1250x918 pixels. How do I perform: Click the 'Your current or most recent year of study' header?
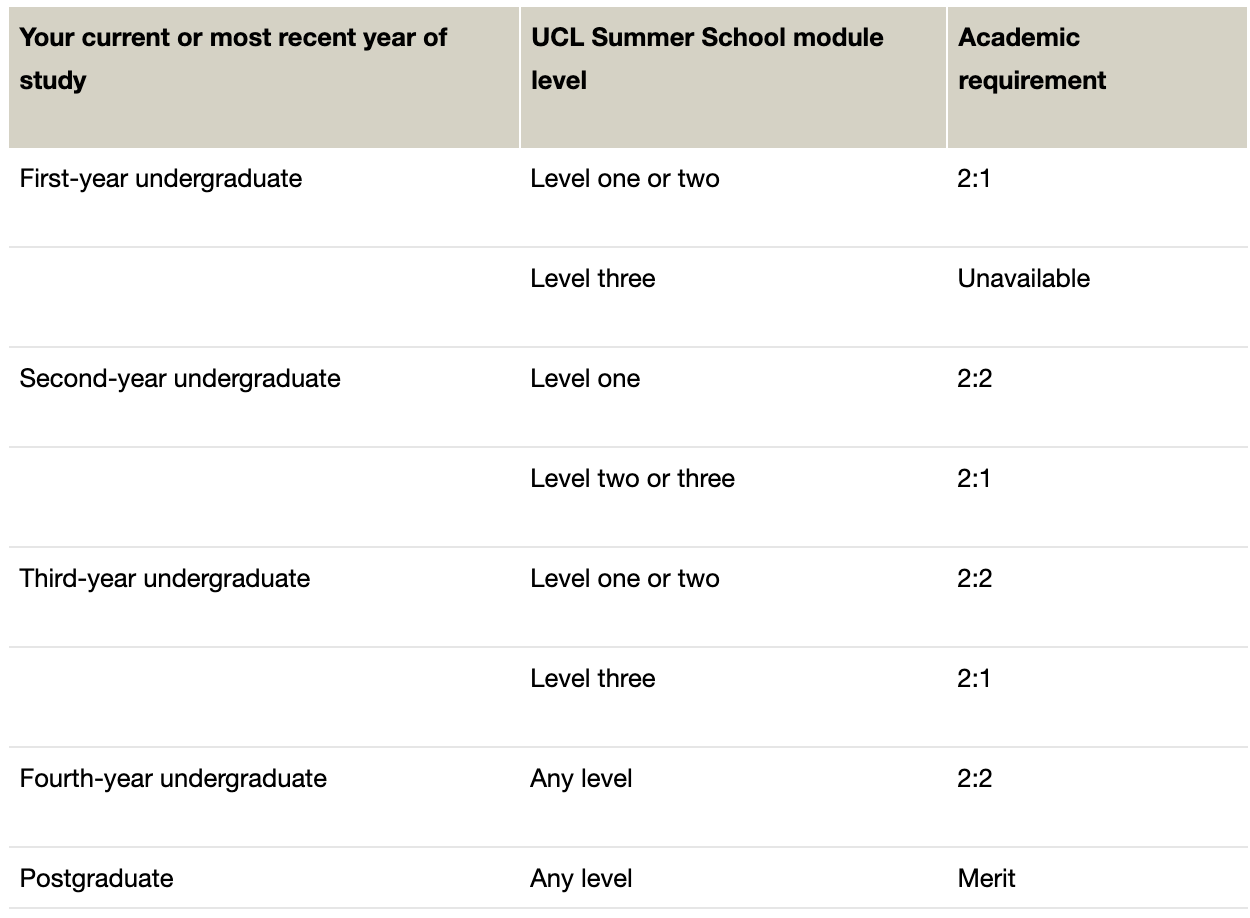(x=264, y=77)
